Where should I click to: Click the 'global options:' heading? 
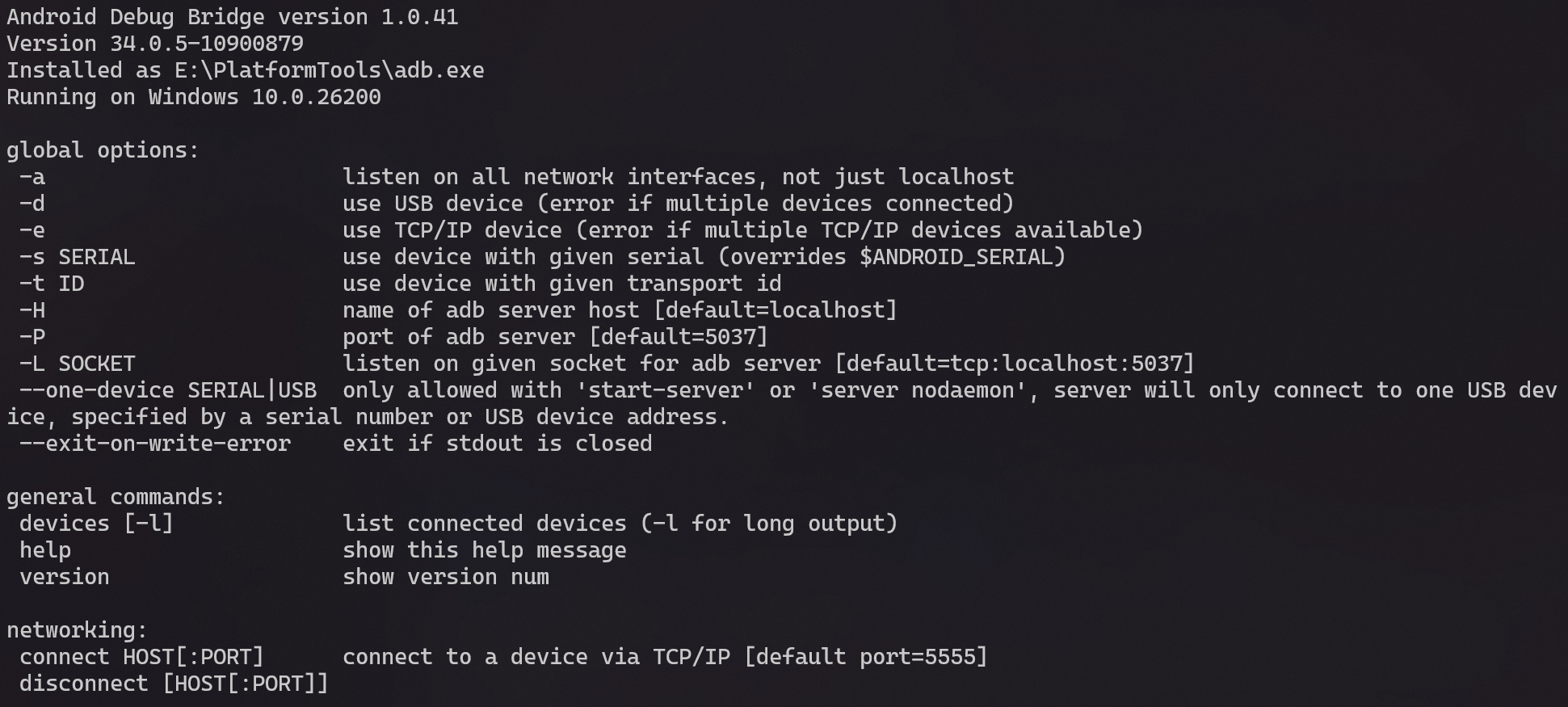pos(103,150)
